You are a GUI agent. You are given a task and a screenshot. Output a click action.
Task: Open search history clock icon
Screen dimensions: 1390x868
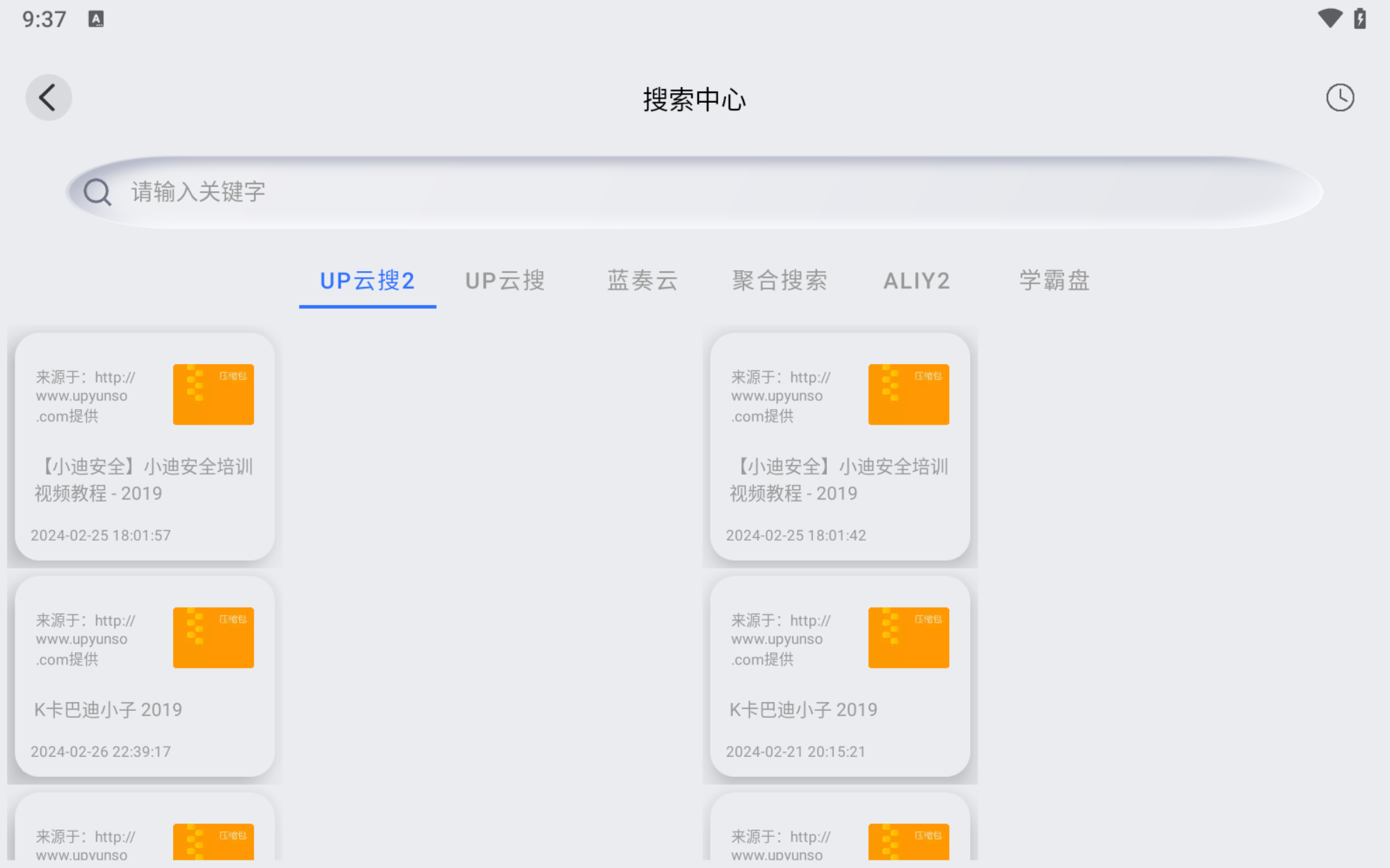(x=1339, y=97)
